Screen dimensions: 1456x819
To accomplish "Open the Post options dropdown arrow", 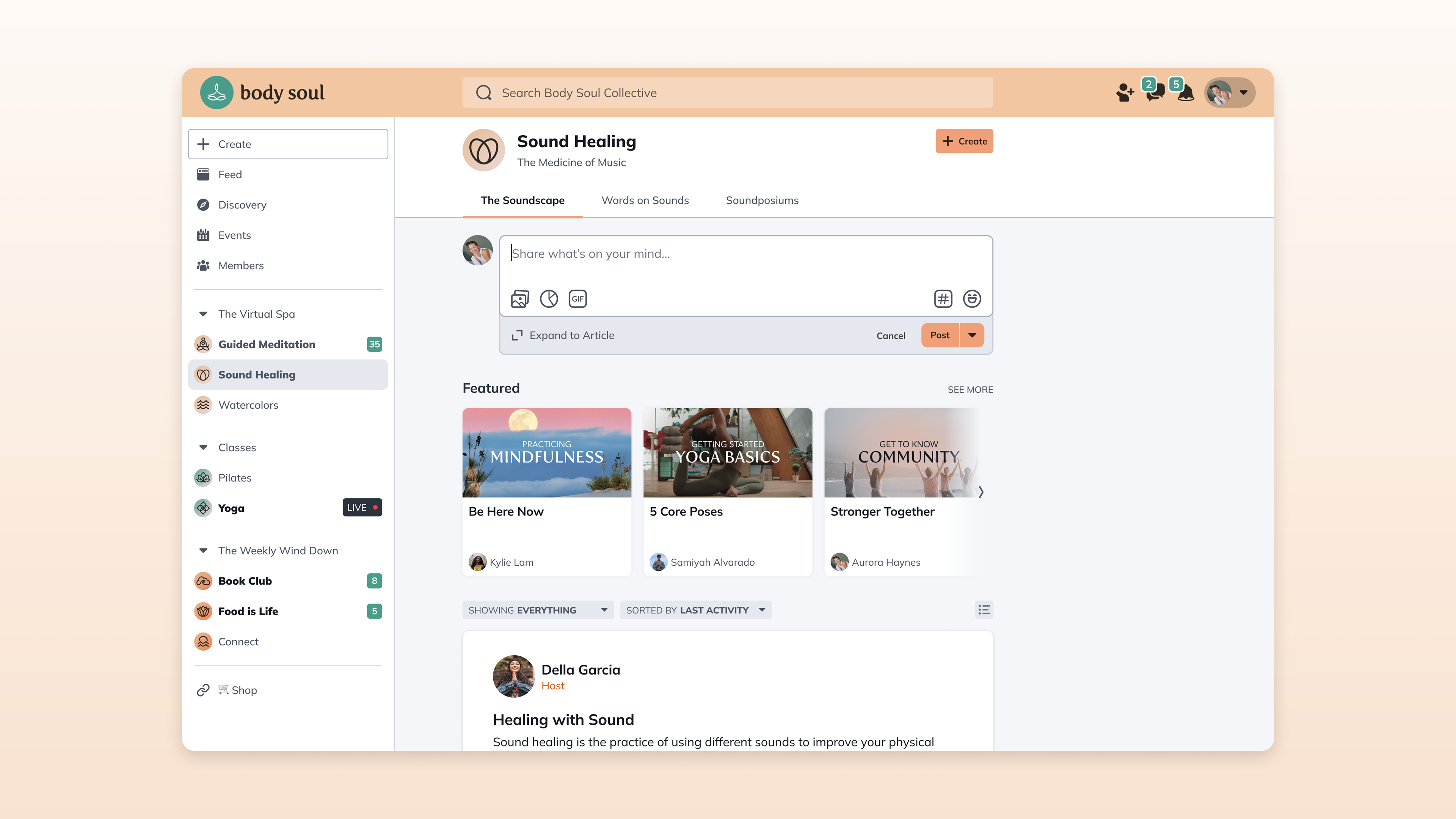I will [x=971, y=334].
